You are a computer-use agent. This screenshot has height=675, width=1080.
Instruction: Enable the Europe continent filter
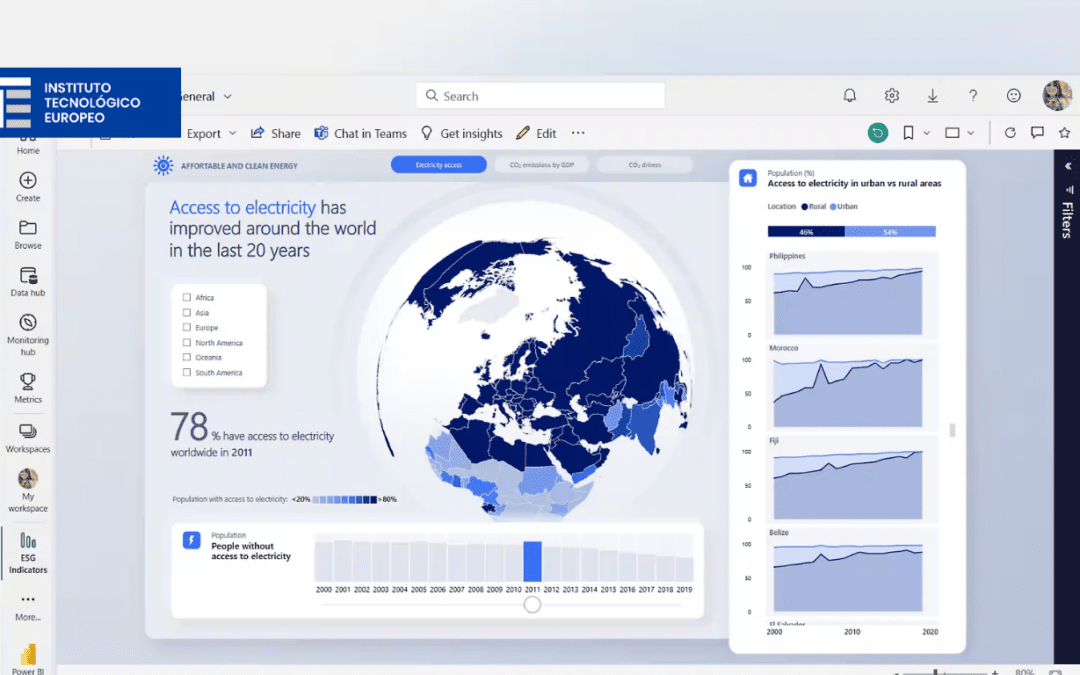186,327
